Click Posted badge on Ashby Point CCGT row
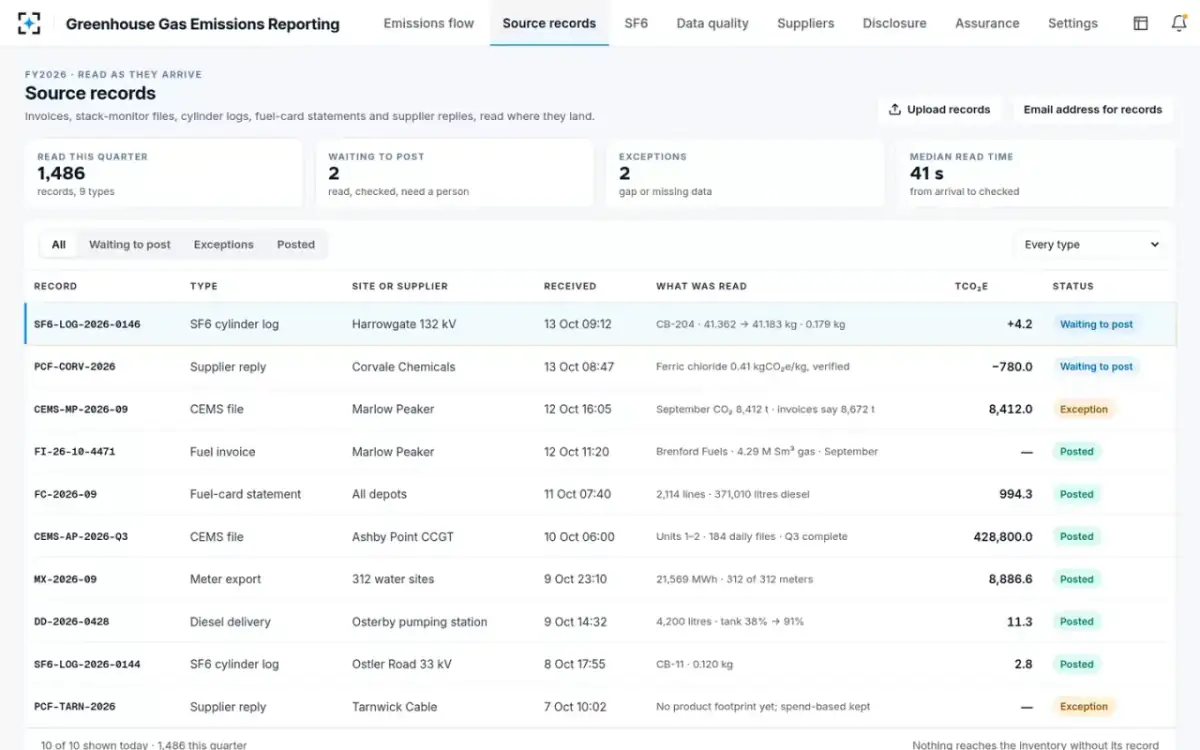The height and width of the screenshot is (750, 1200). [1077, 537]
